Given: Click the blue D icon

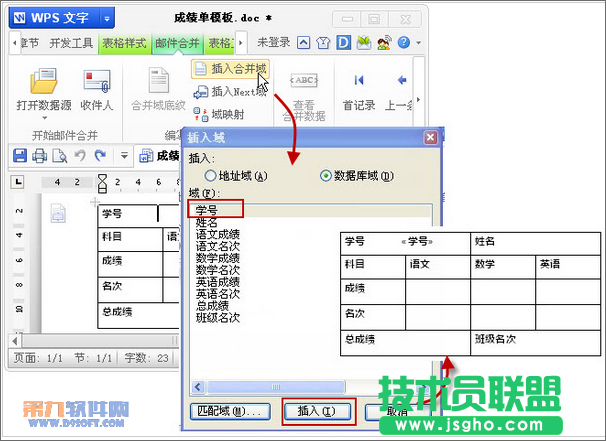Looking at the screenshot, I should 343,43.
